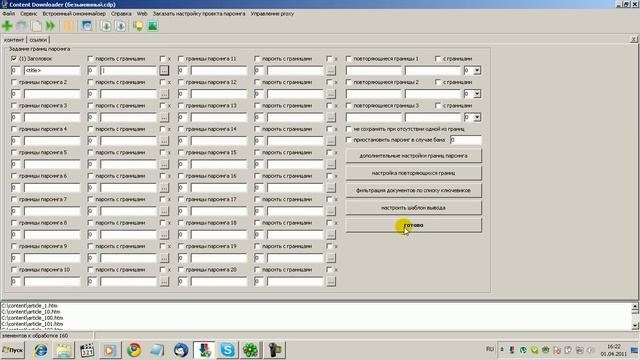
Task: Click the picture image toolbar icon
Action: 153,26
